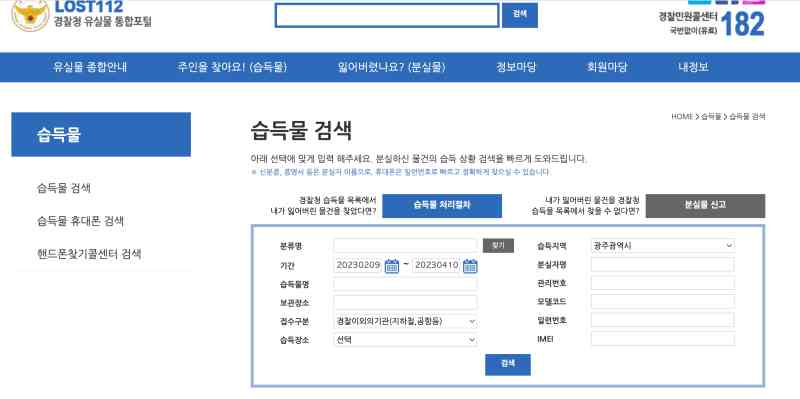
Task: Open the 내정보 menu
Action: 693,67
